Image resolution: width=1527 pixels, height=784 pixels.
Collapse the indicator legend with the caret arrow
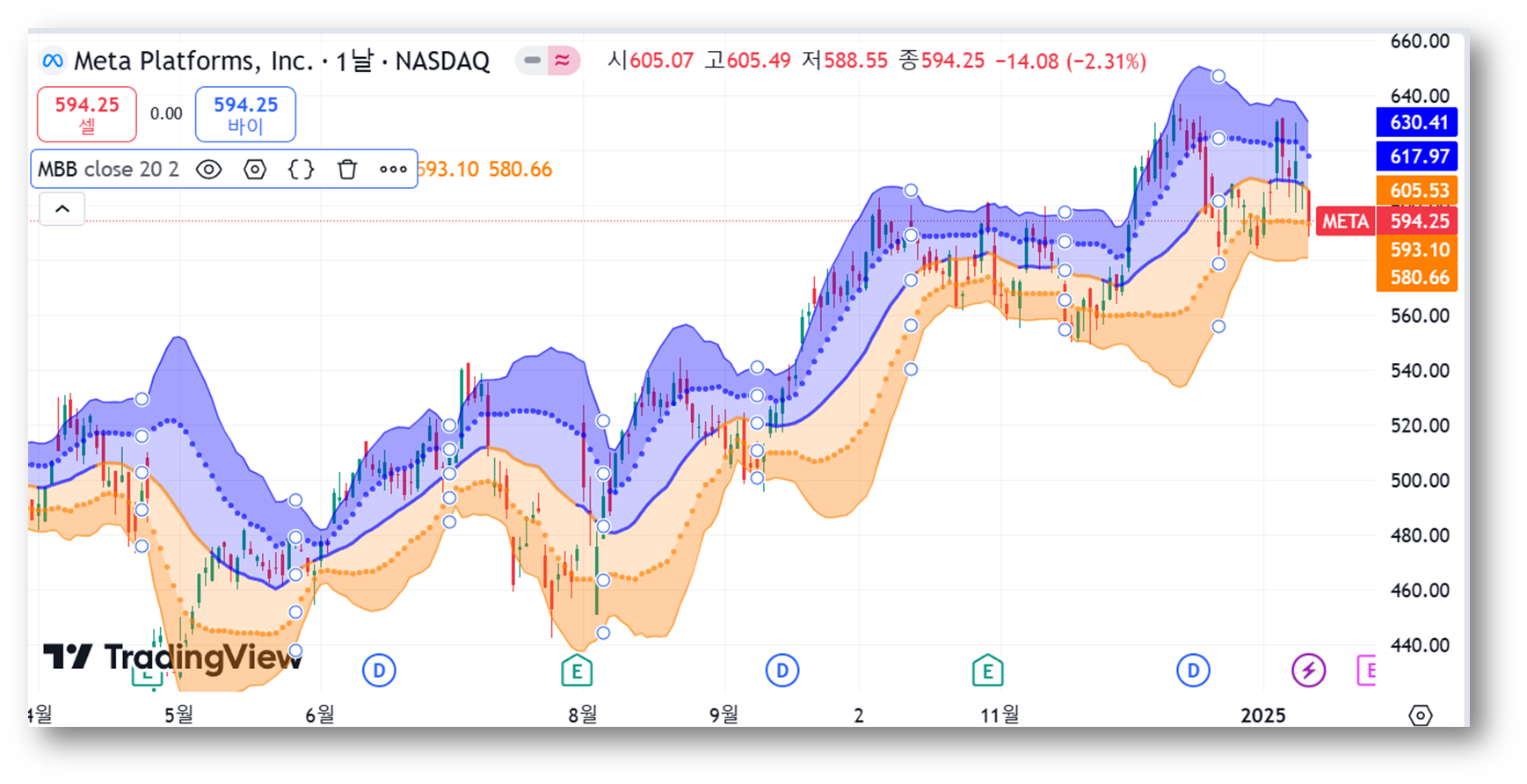62,209
